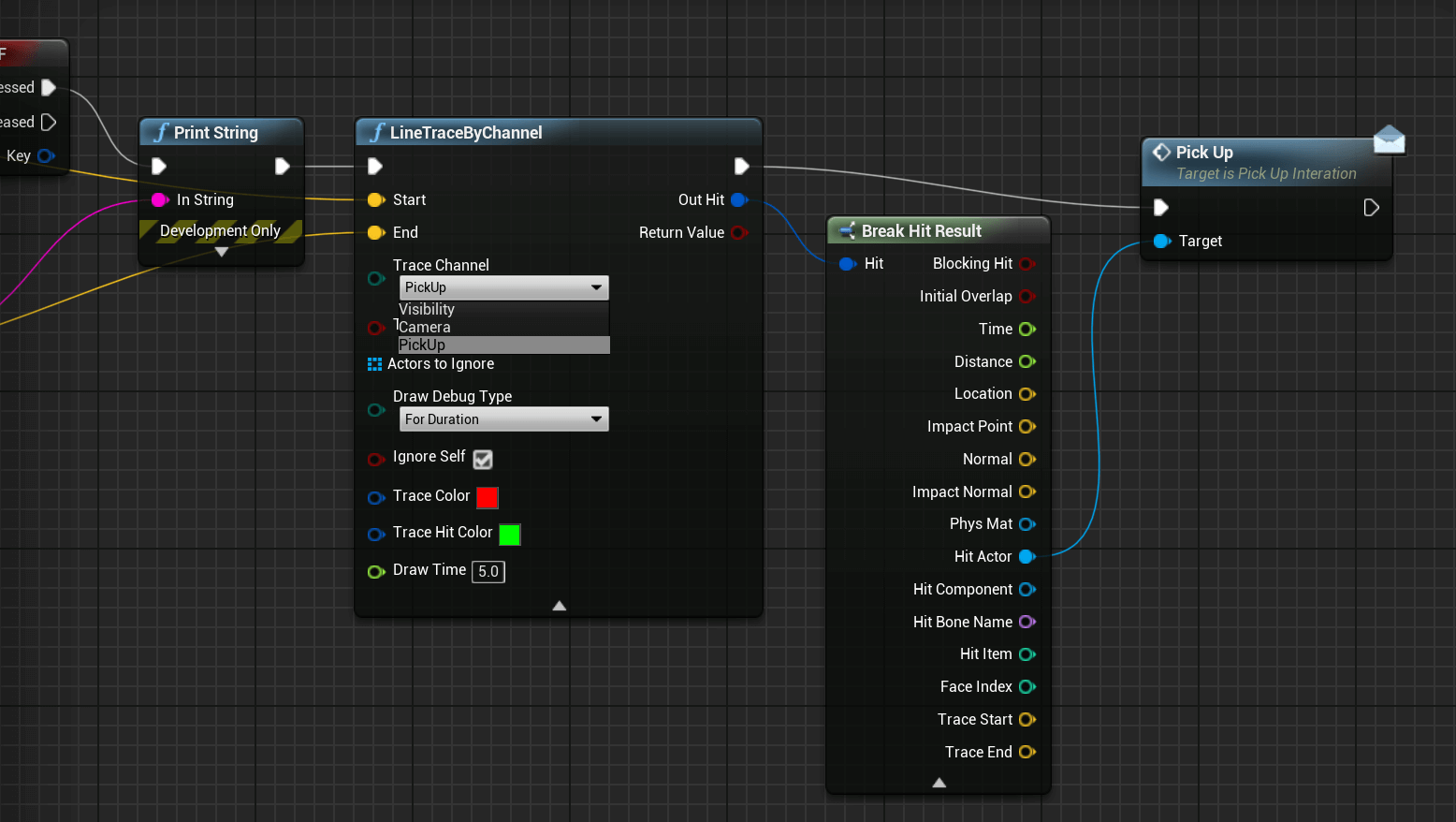Select the Break Hit Result node header
Screen dimensions: 1456x822
939,230
